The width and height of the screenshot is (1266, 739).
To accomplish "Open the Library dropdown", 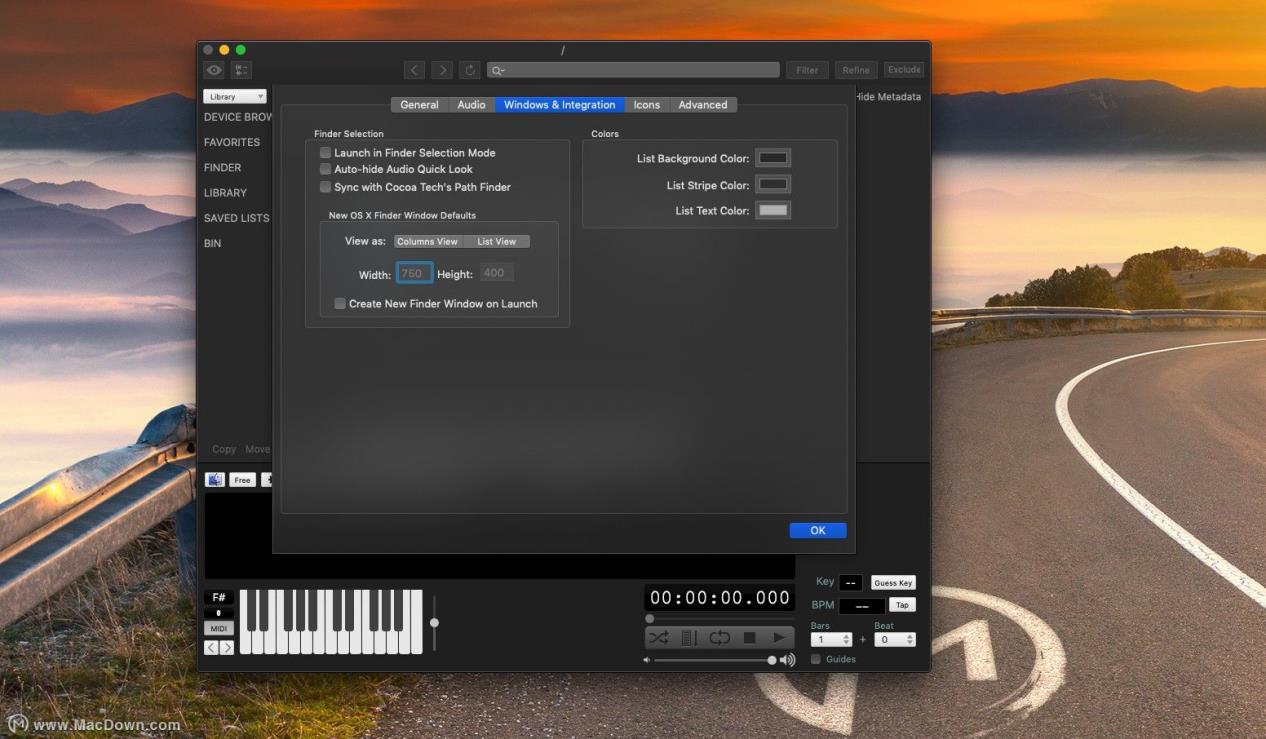I will pyautogui.click(x=235, y=97).
